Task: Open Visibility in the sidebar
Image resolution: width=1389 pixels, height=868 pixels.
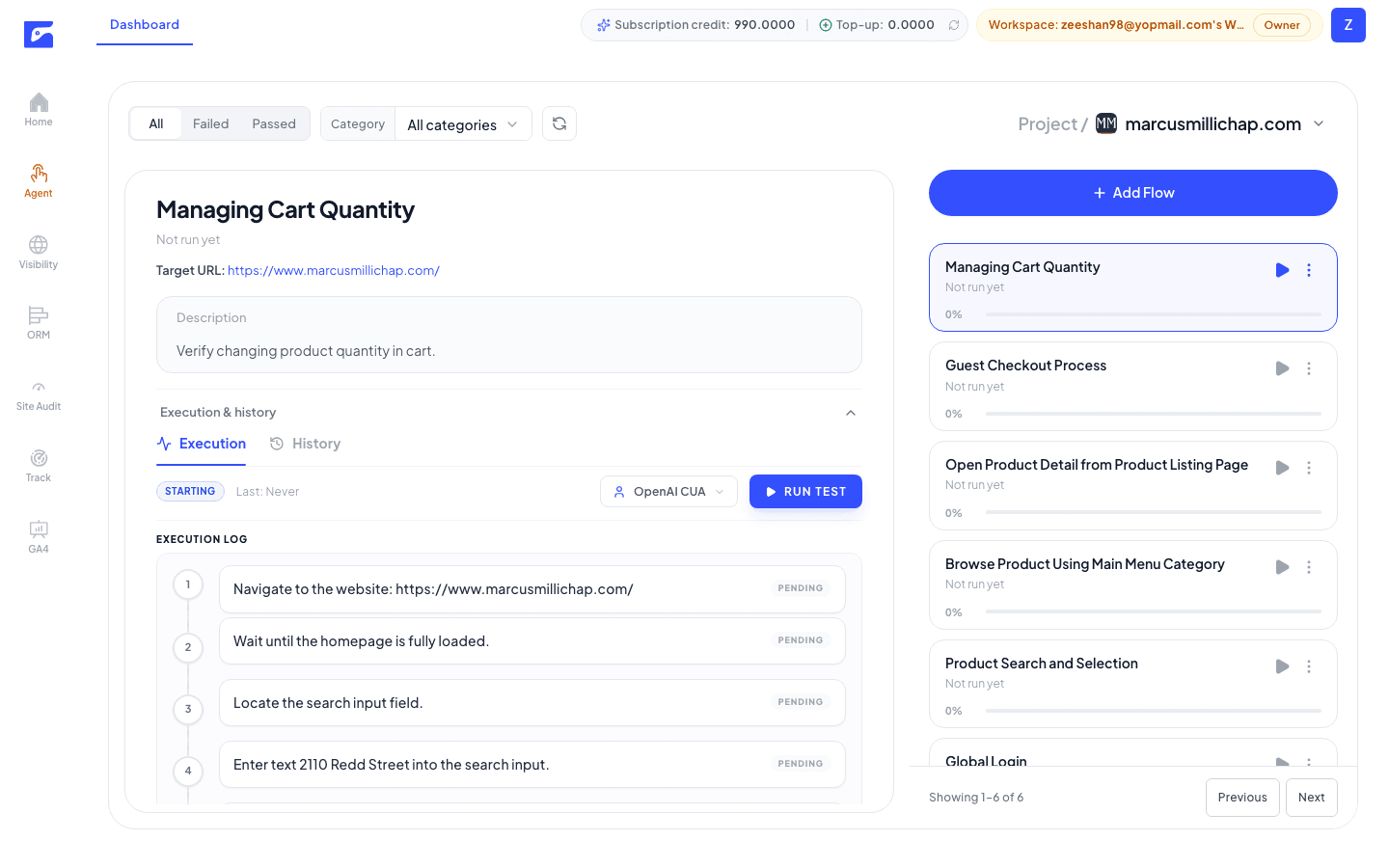Action: pos(39,252)
